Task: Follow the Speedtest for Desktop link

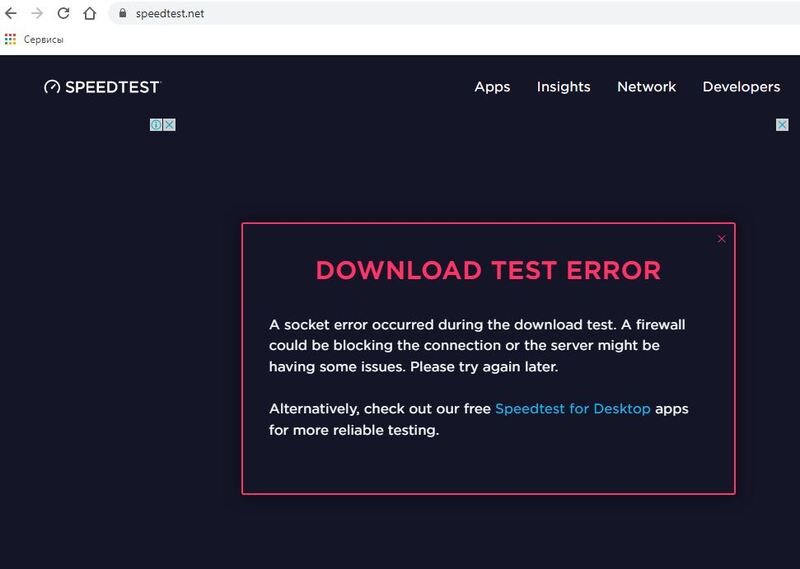Action: pos(572,409)
